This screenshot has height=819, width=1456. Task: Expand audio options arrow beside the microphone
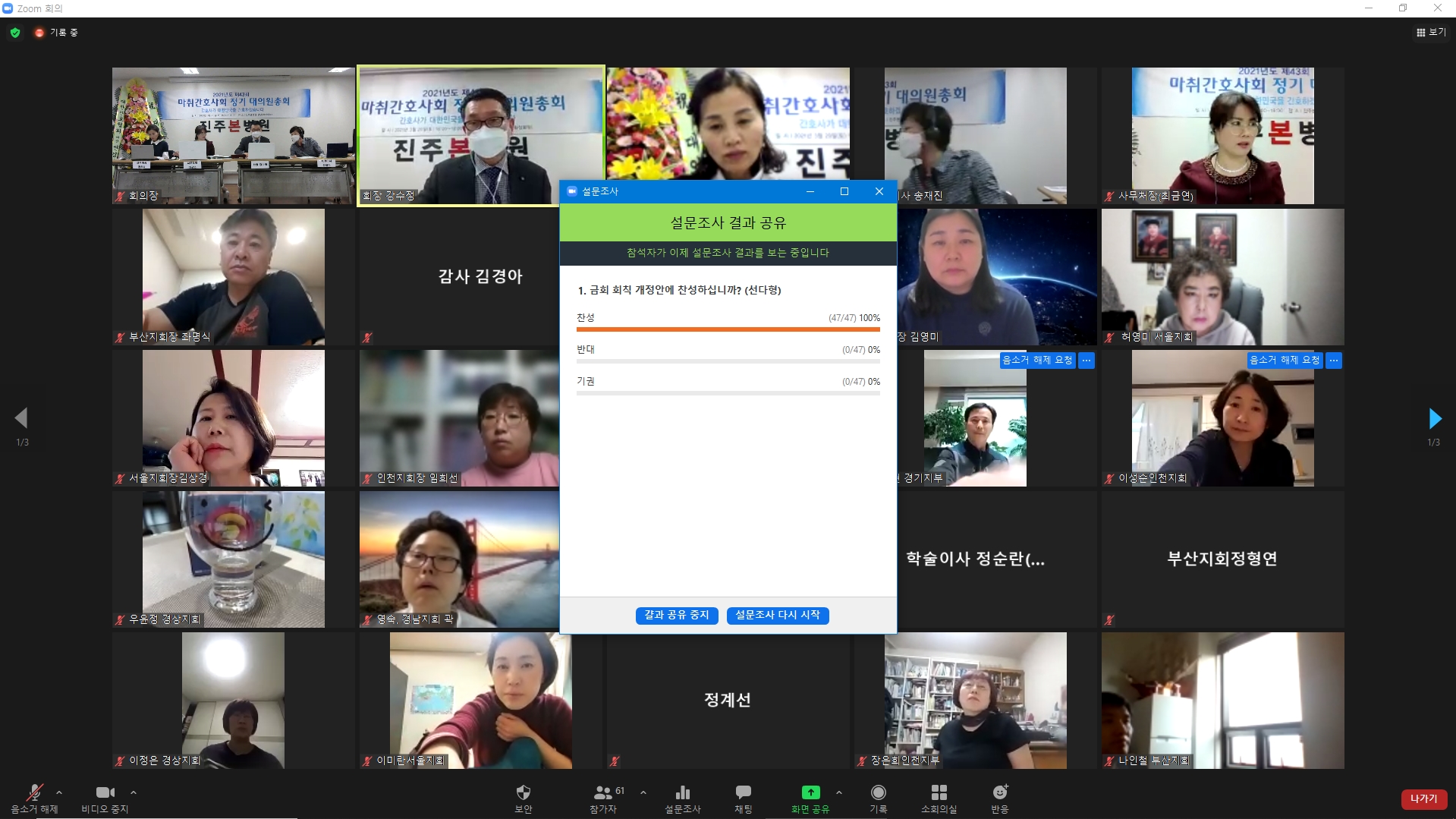pyautogui.click(x=59, y=792)
